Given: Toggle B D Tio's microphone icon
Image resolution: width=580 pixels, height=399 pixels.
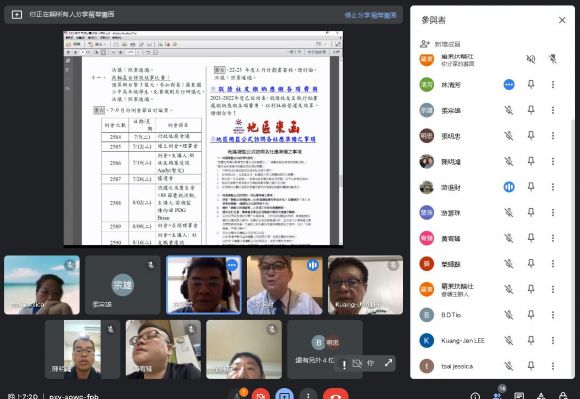Looking at the screenshot, I should pyautogui.click(x=509, y=315).
